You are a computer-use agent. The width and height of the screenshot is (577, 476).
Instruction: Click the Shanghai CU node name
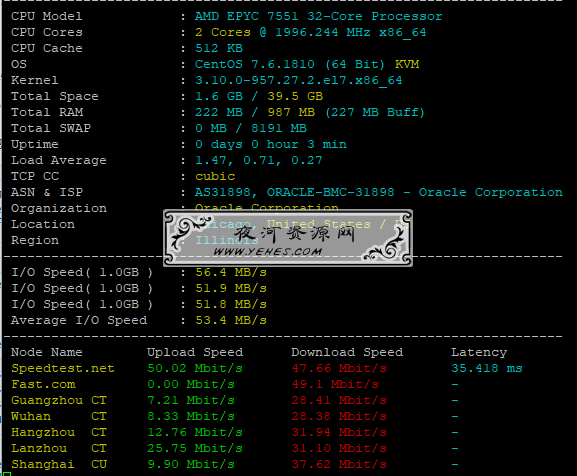pyautogui.click(x=59, y=464)
